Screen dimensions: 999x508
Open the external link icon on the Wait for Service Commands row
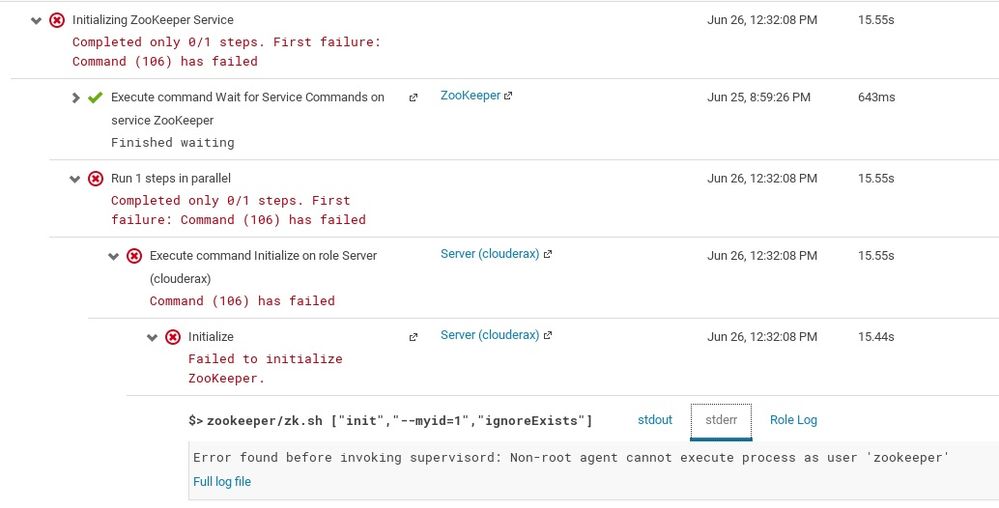coord(413,98)
